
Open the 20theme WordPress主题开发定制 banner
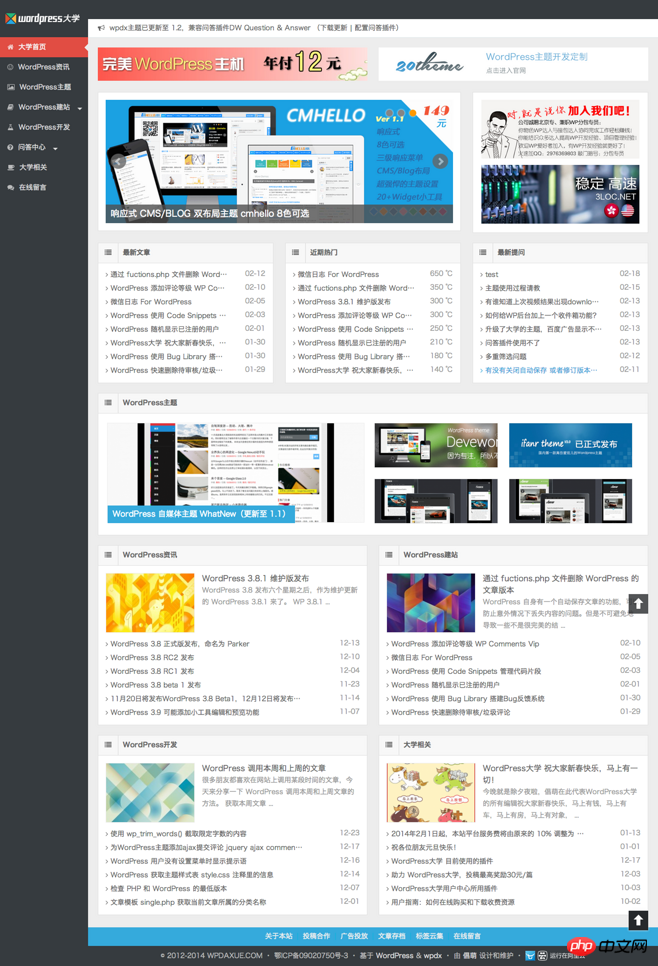(513, 64)
